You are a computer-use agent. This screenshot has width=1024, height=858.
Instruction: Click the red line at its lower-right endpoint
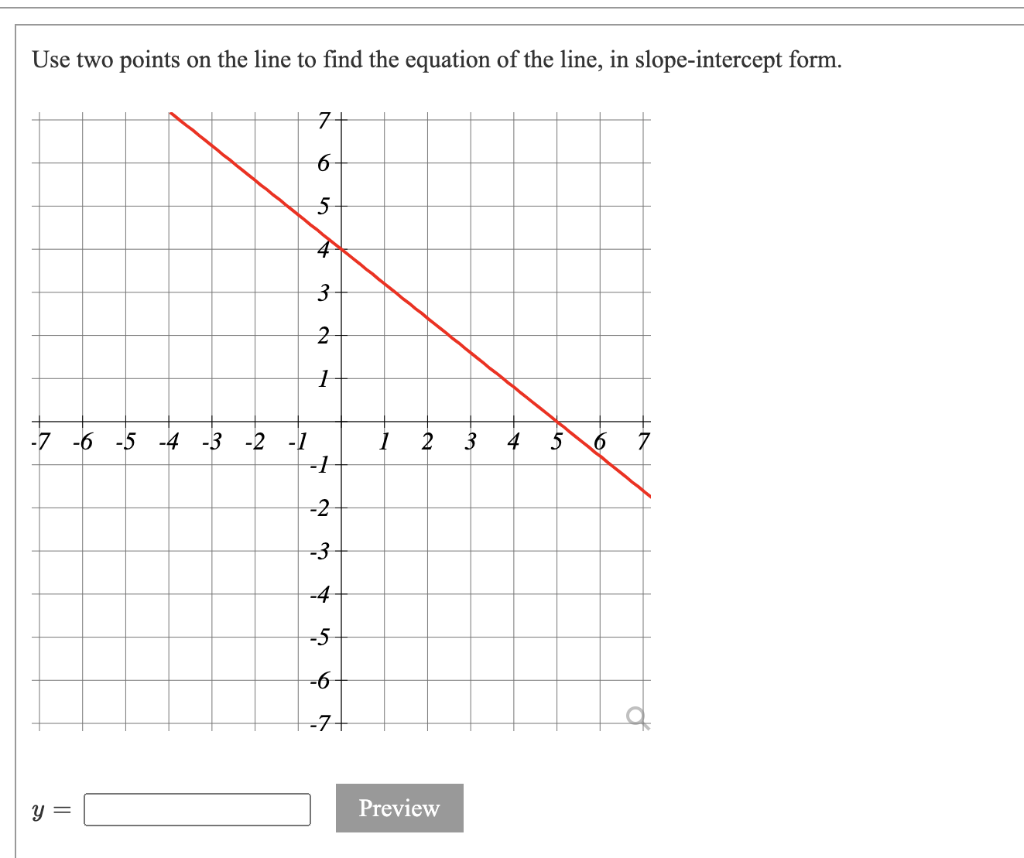pos(651,494)
